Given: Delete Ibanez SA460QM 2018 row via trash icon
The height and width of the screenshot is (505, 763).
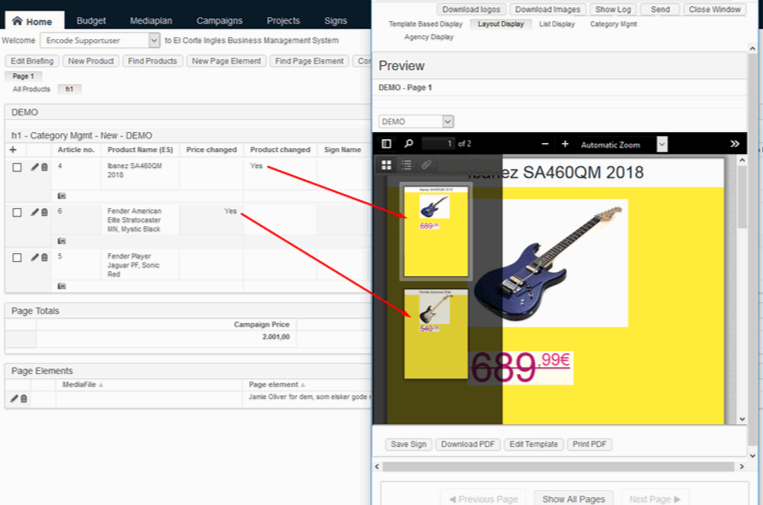Looking at the screenshot, I should click(44, 167).
